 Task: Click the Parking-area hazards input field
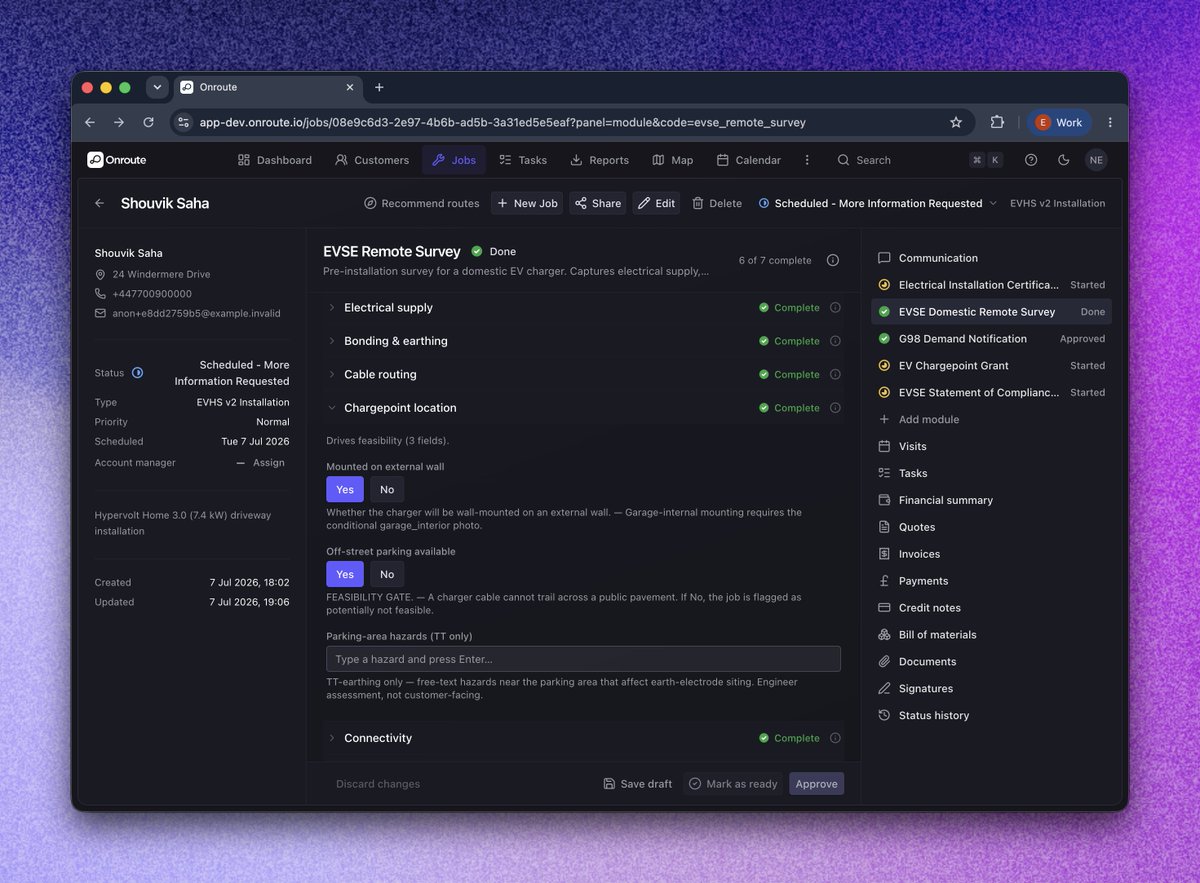(x=583, y=659)
